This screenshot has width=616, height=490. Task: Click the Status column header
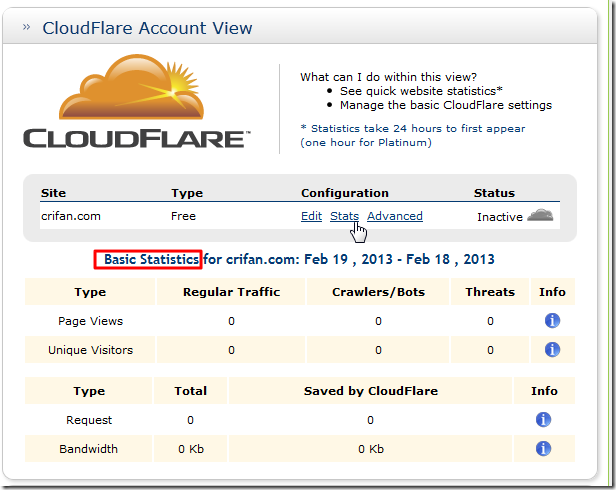(494, 193)
